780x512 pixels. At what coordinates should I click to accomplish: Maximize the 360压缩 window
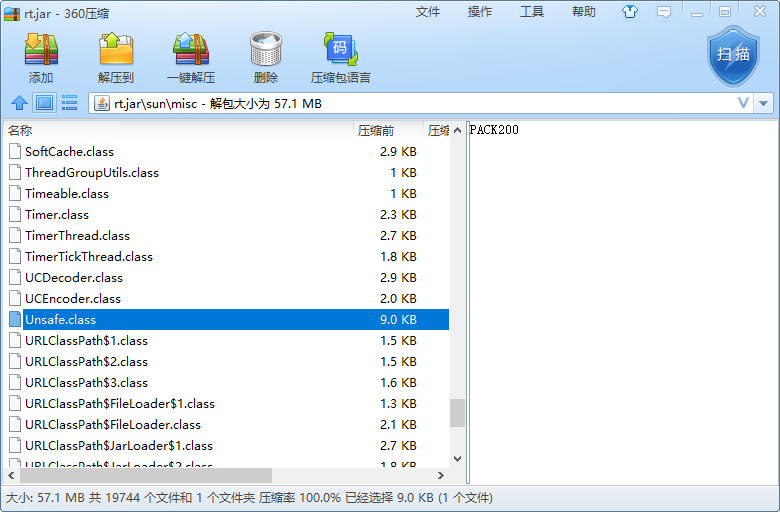[725, 11]
